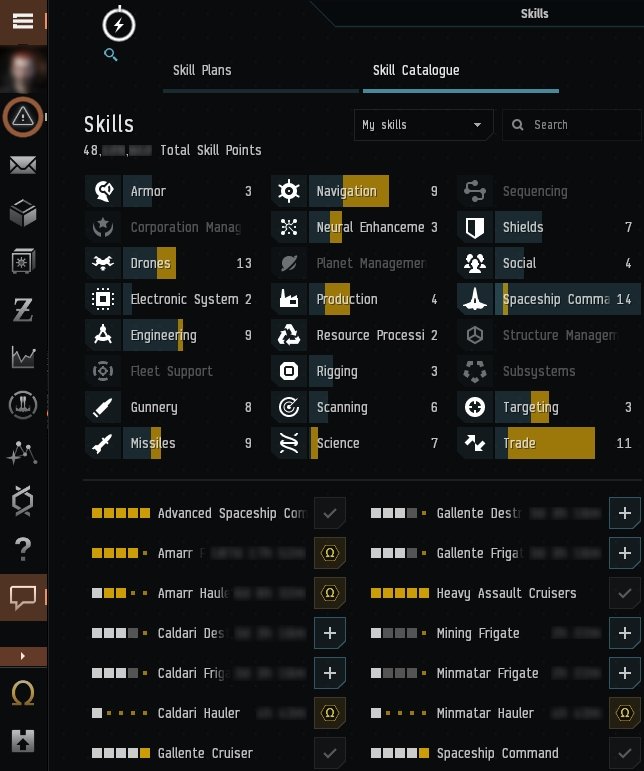Click the Trade arrows icon
This screenshot has height=771, width=644.
[x=474, y=443]
